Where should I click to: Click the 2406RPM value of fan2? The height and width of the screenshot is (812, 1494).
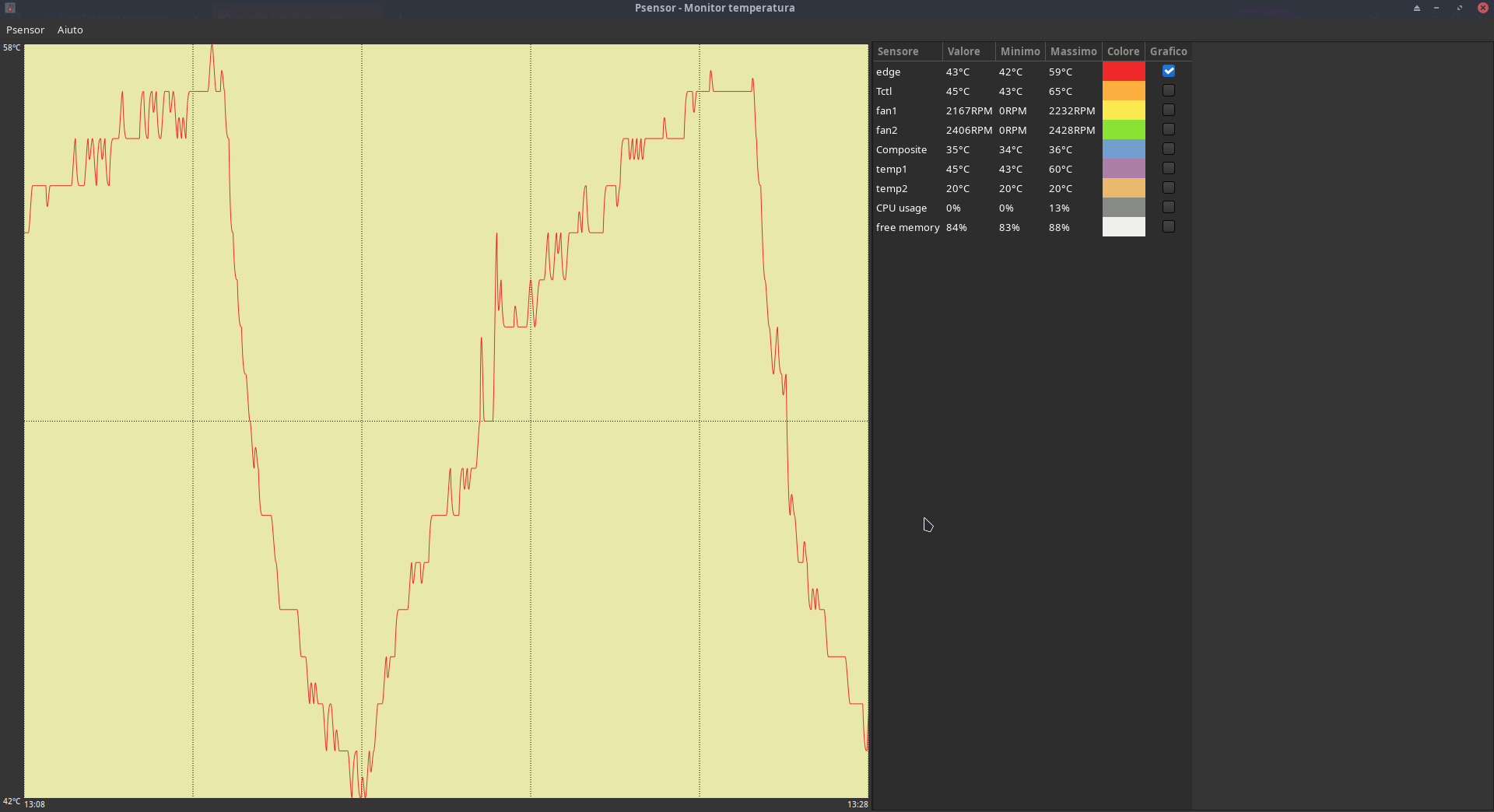pyautogui.click(x=969, y=130)
